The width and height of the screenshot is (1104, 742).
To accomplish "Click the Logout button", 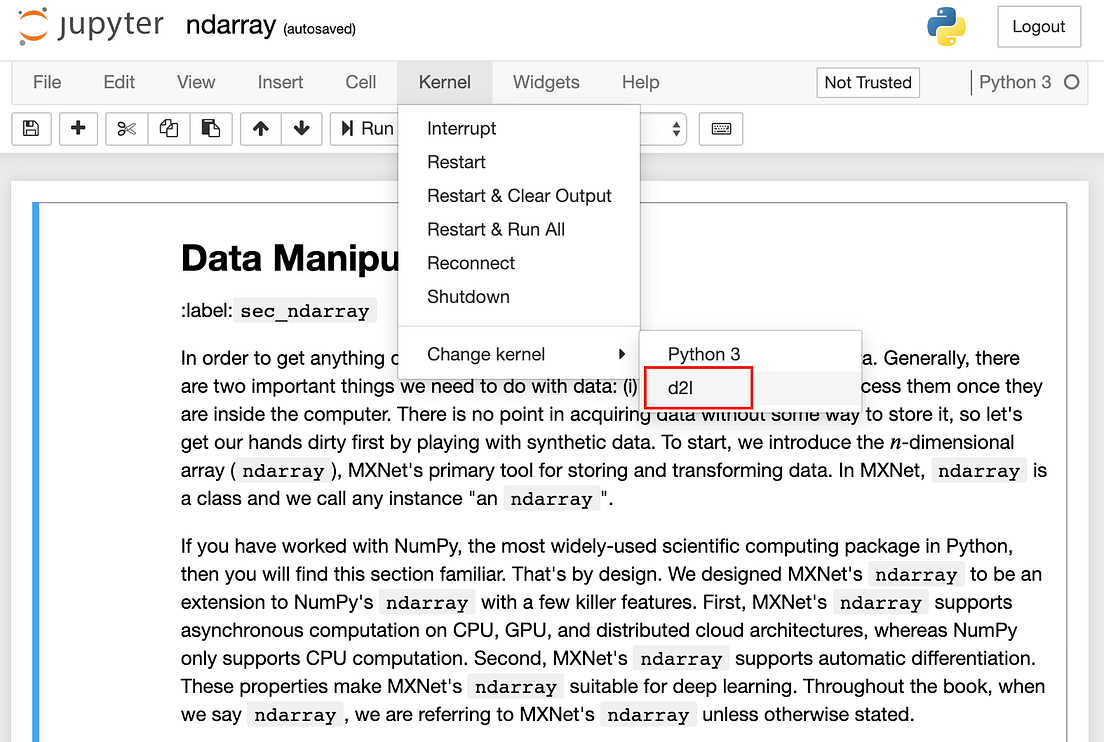I will coord(1038,26).
